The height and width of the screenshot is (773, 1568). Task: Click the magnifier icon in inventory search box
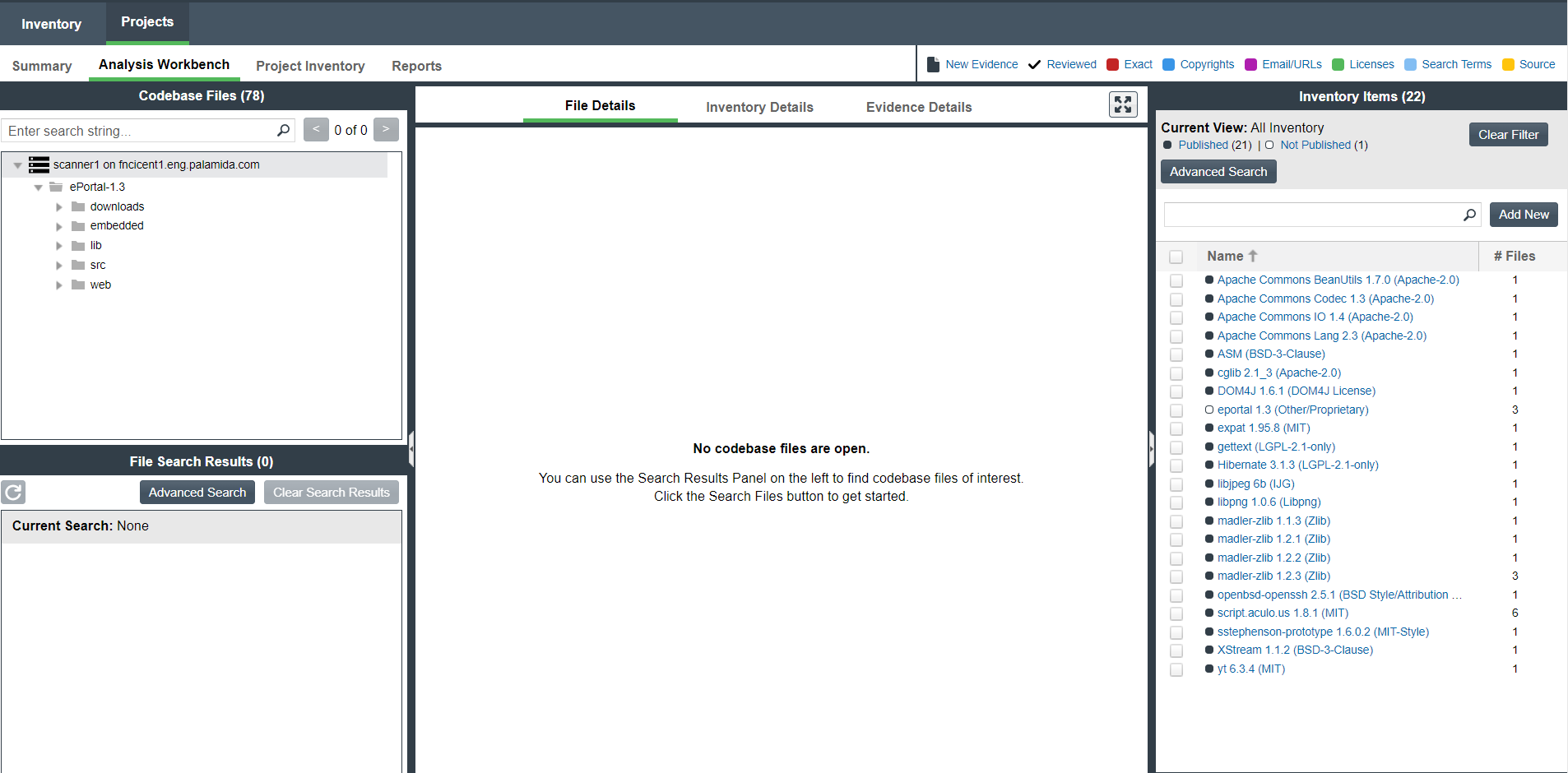click(1469, 215)
